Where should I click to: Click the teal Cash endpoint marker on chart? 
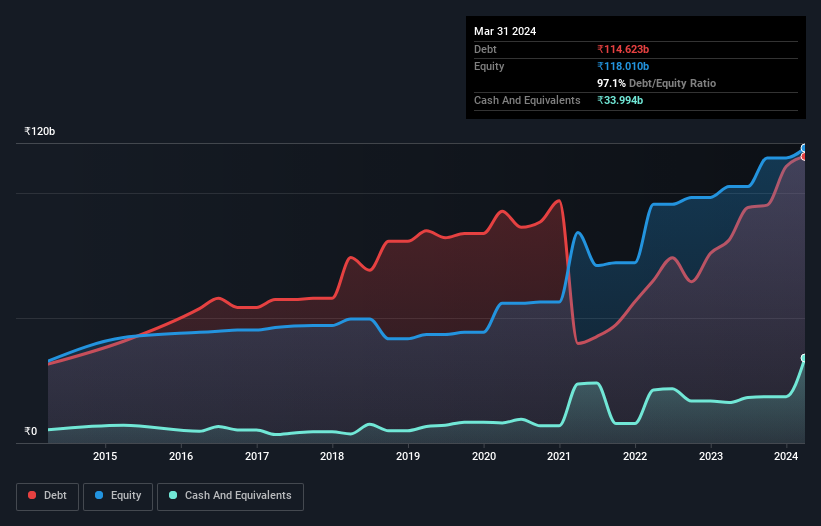804,358
